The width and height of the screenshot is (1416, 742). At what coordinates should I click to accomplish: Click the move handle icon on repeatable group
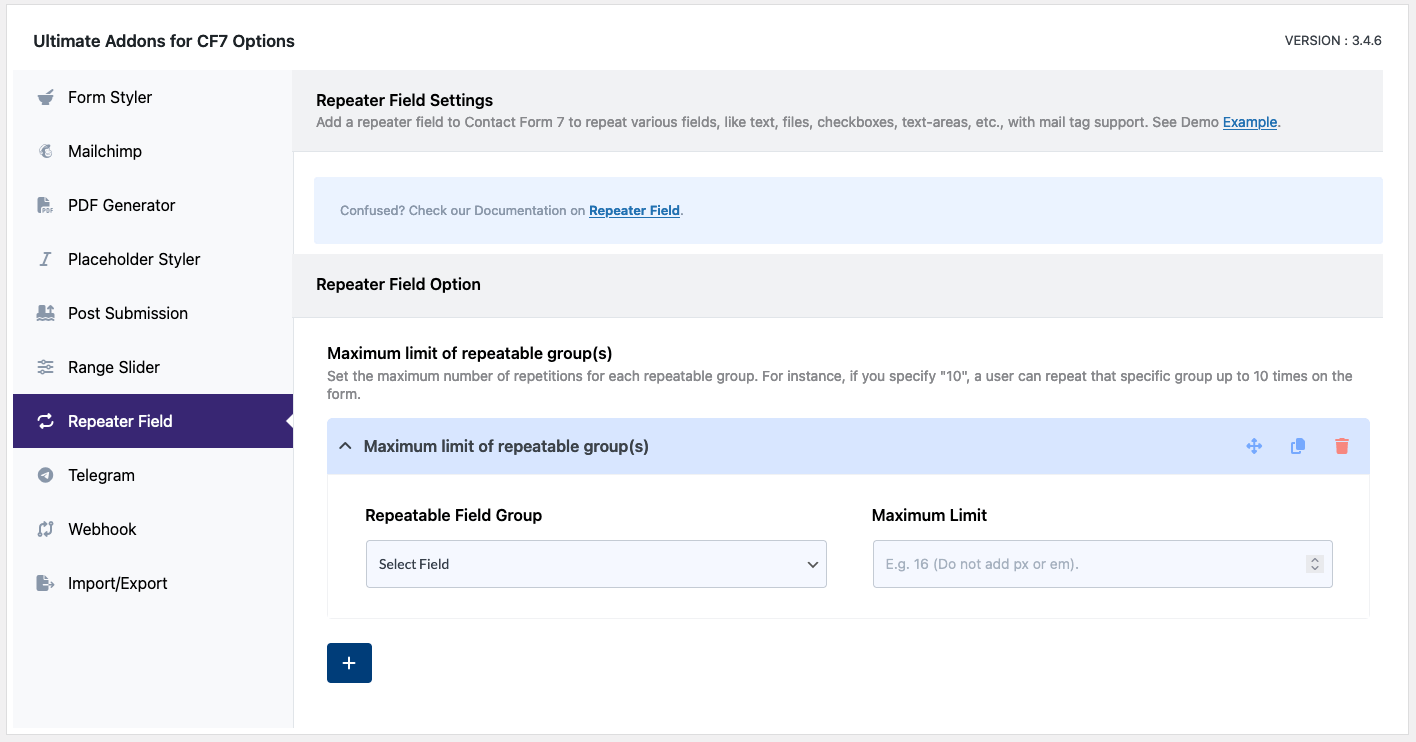coord(1254,446)
